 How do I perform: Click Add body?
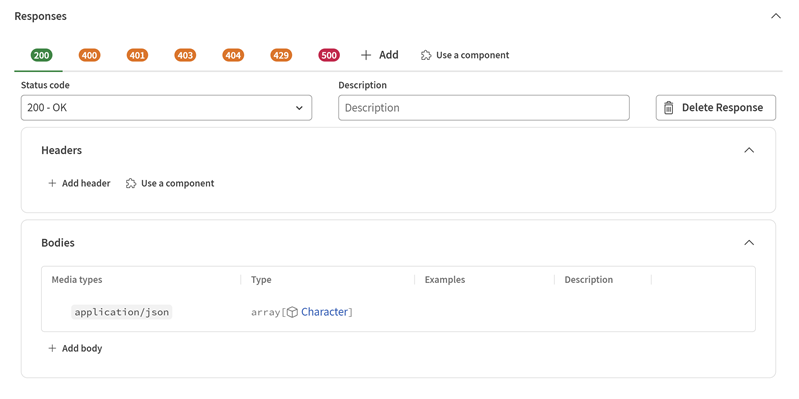pos(75,349)
